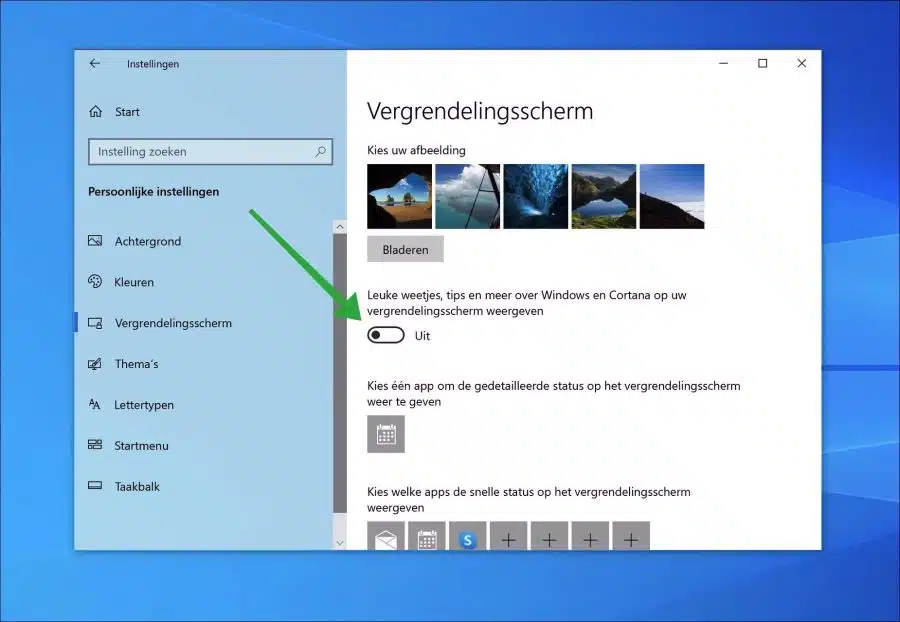This screenshot has width=900, height=622.
Task: Toggle the lock screen tips switch (Uit)
Action: pyautogui.click(x=386, y=335)
